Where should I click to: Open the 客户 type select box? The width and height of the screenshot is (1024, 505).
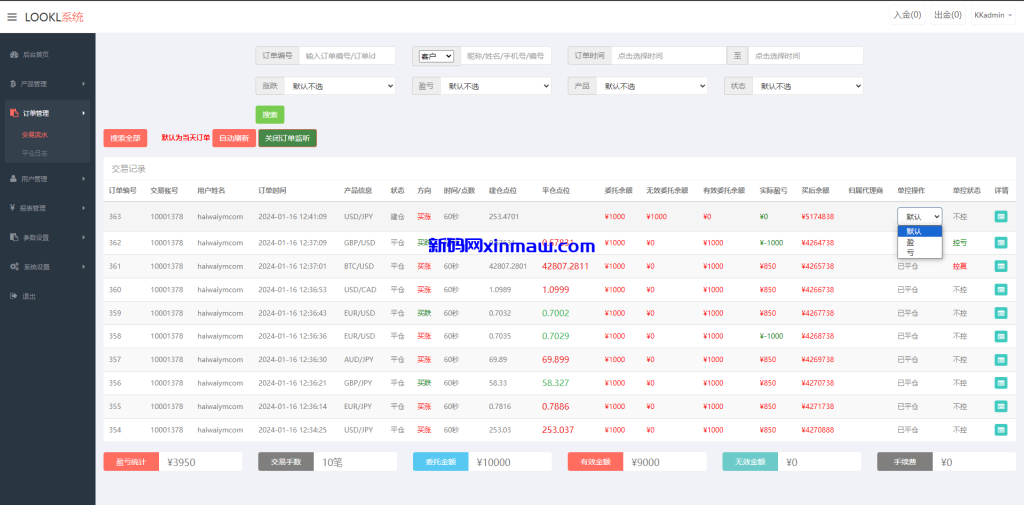point(436,56)
